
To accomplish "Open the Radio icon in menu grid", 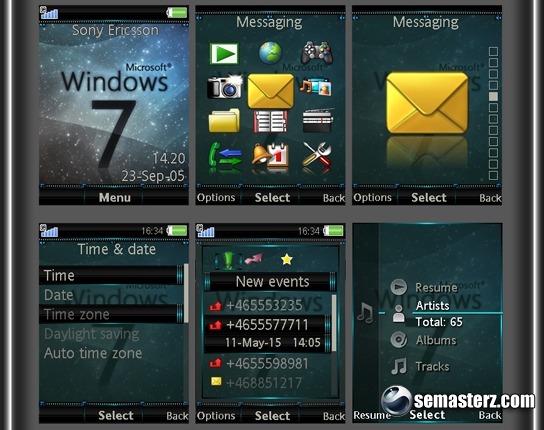I will pos(318,120).
